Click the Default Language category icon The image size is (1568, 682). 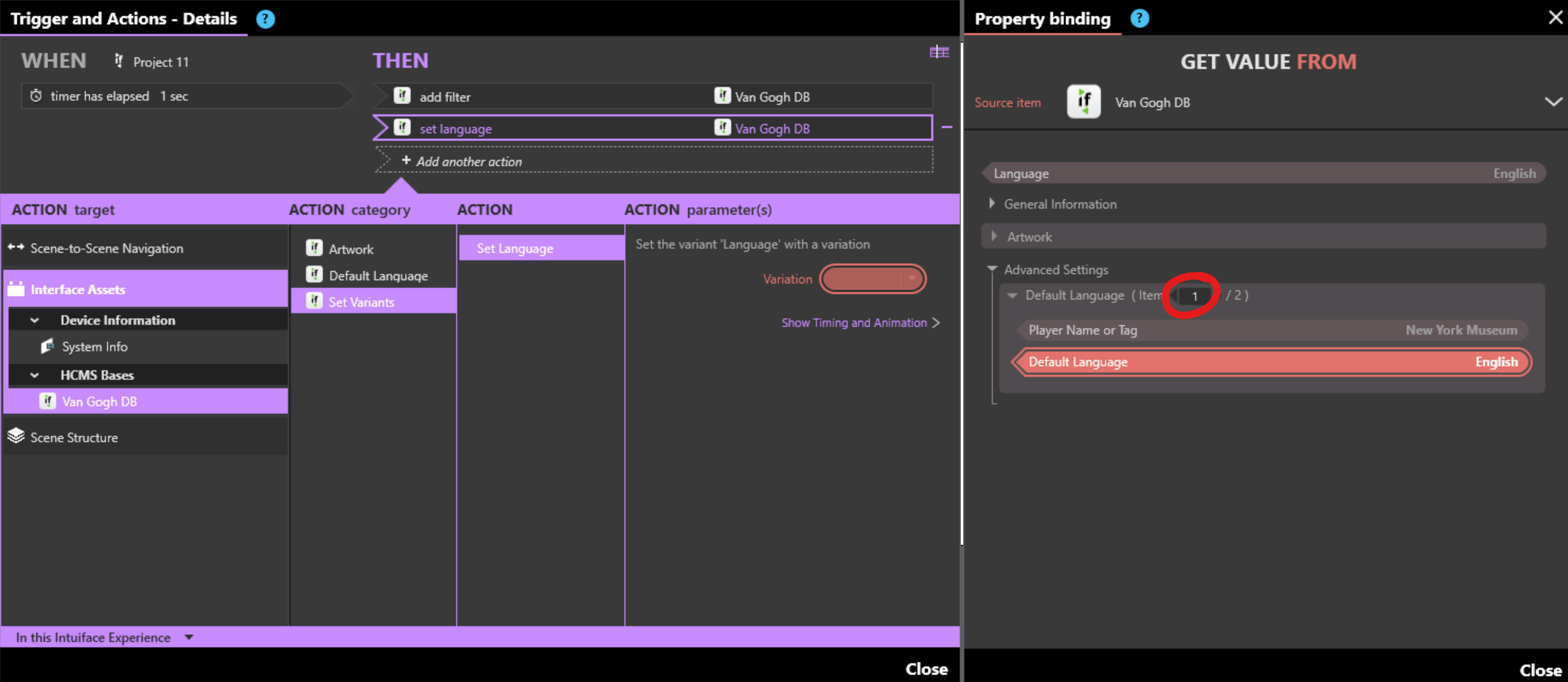pyautogui.click(x=314, y=274)
